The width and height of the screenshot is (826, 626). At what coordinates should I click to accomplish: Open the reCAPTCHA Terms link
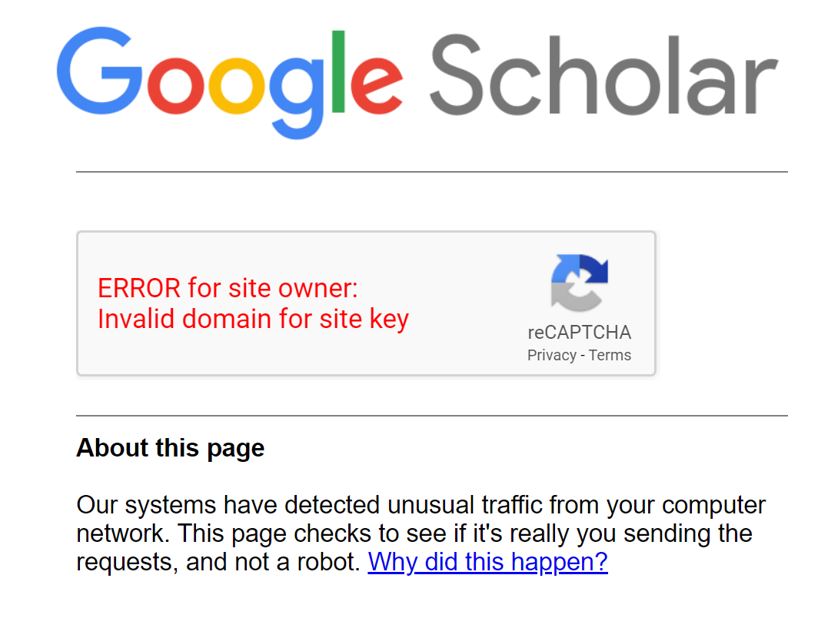[x=610, y=355]
